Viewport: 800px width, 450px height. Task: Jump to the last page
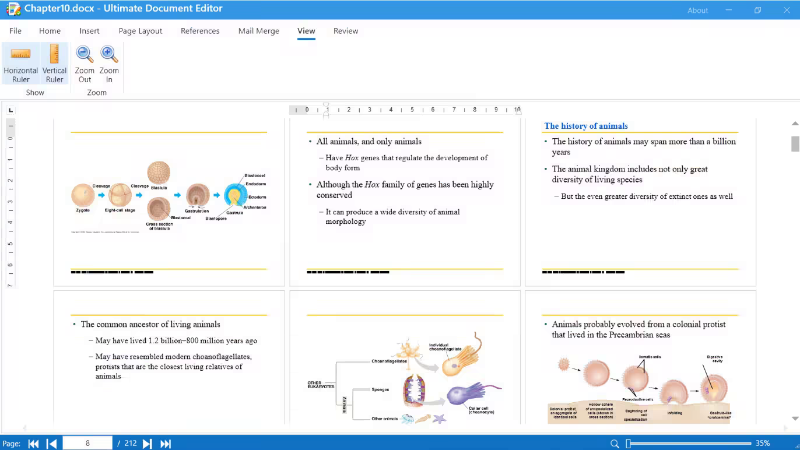pos(166,443)
